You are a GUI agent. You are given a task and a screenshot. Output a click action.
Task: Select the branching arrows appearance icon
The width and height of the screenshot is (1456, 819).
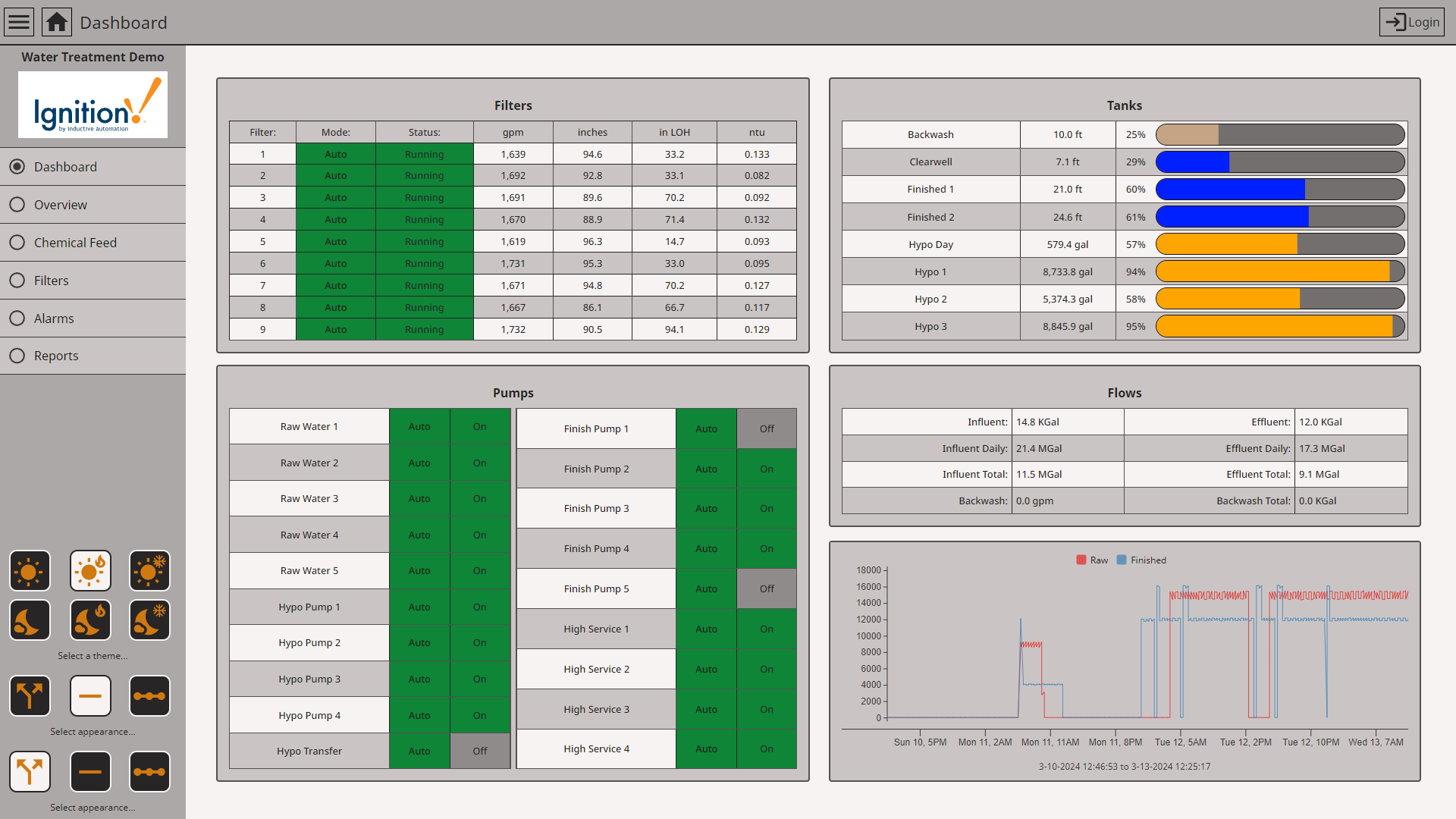click(30, 695)
